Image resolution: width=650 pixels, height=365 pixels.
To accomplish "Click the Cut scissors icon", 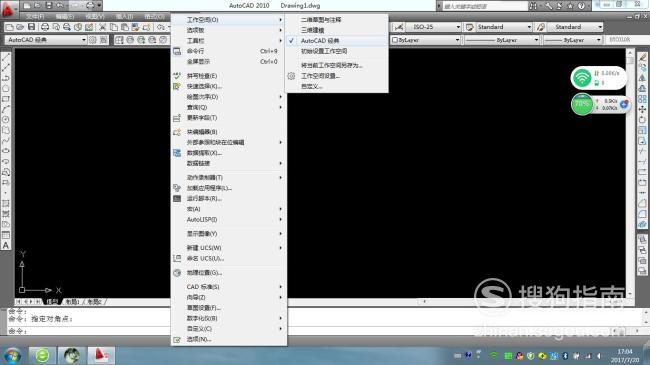I will point(102,27).
